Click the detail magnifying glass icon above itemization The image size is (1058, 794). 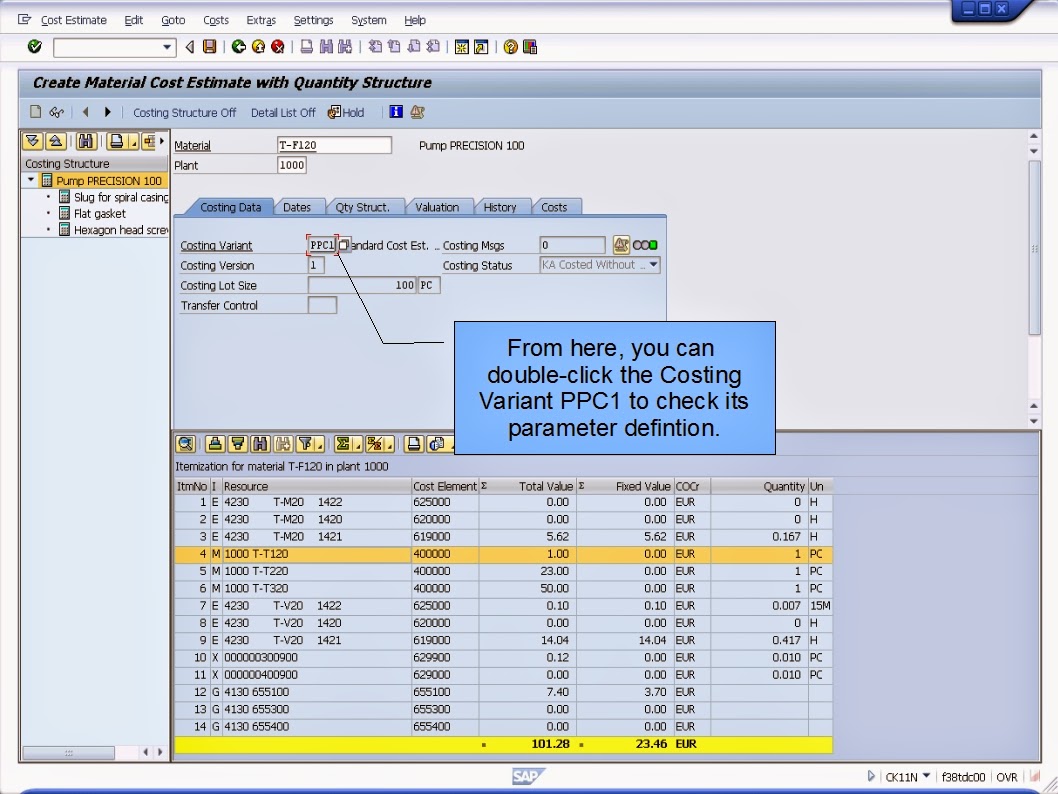[185, 443]
